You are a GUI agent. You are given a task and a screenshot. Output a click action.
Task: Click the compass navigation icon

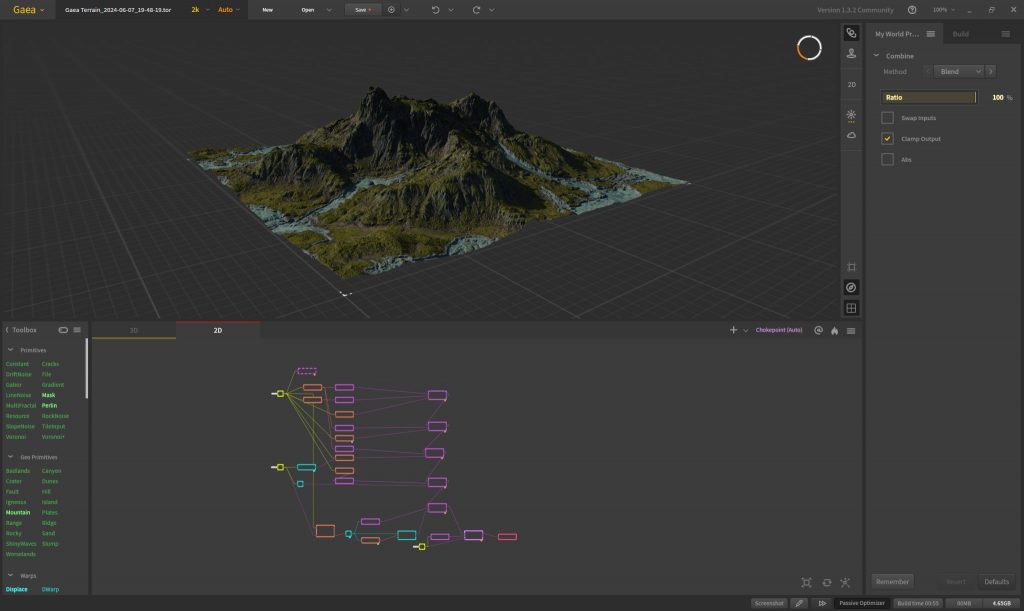(851, 287)
